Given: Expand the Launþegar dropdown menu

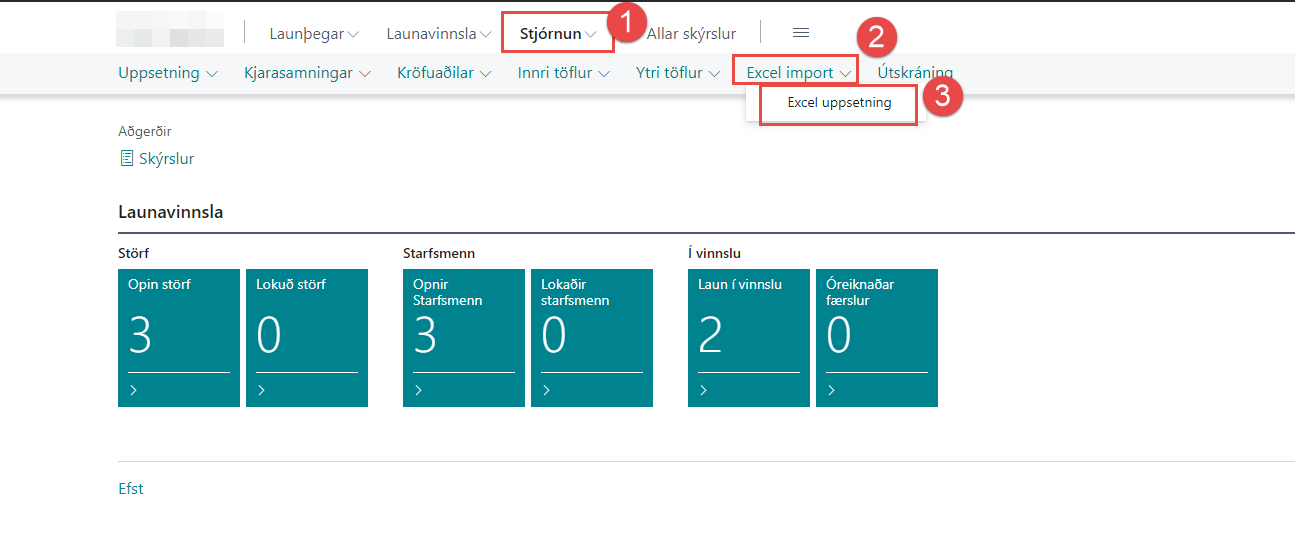Looking at the screenshot, I should coord(313,34).
